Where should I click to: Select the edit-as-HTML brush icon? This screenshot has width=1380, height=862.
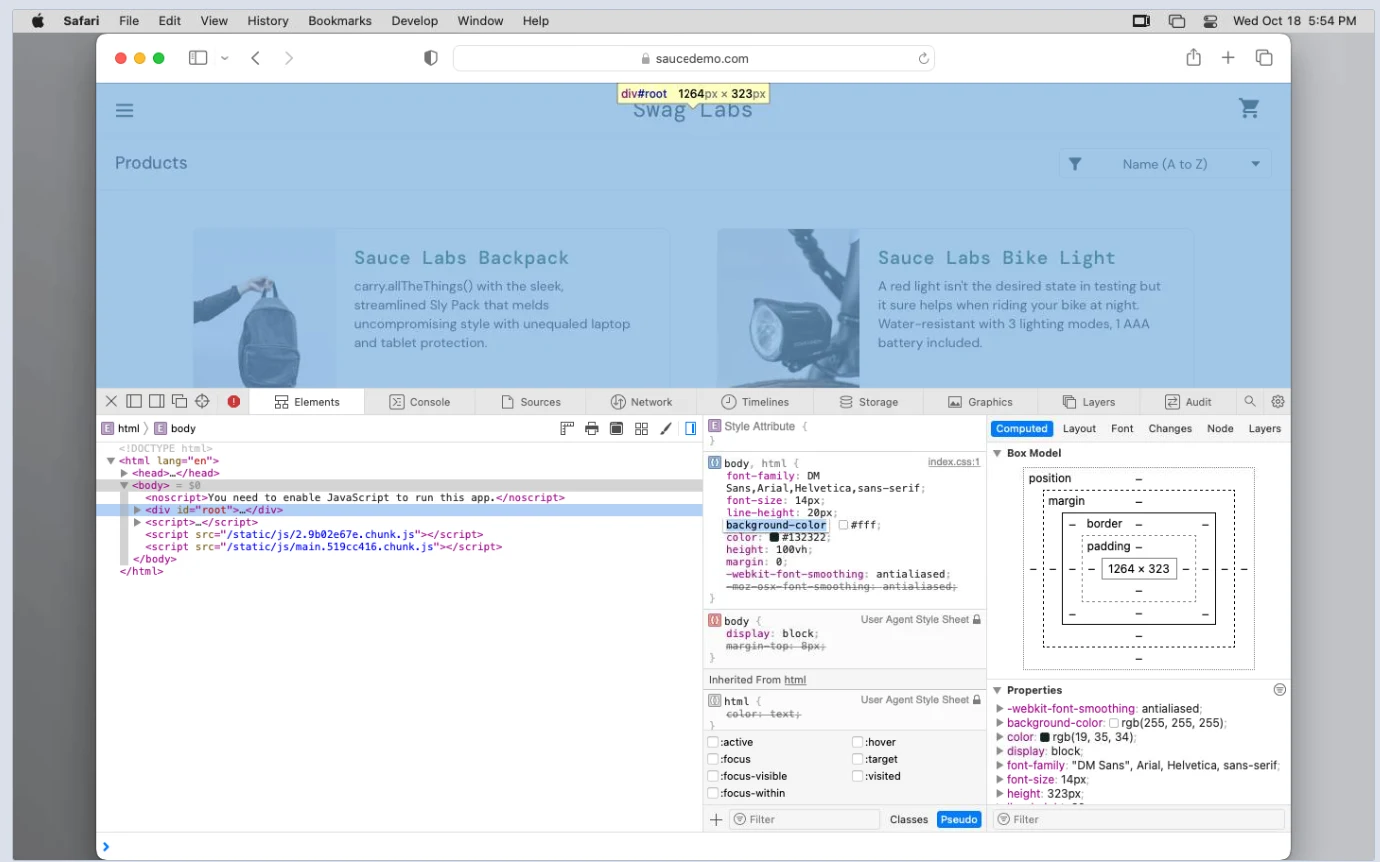tap(666, 428)
